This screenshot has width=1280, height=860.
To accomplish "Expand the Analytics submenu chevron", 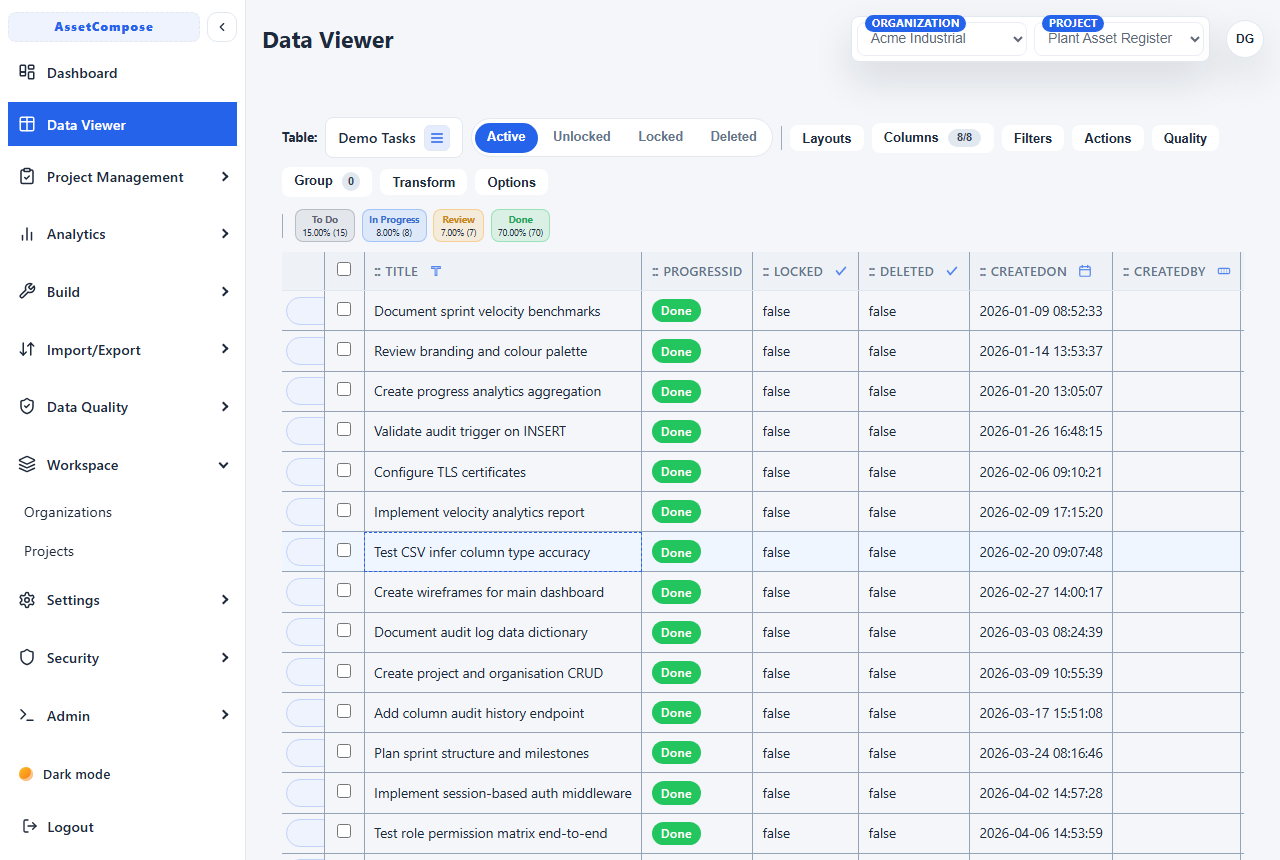I will point(224,234).
